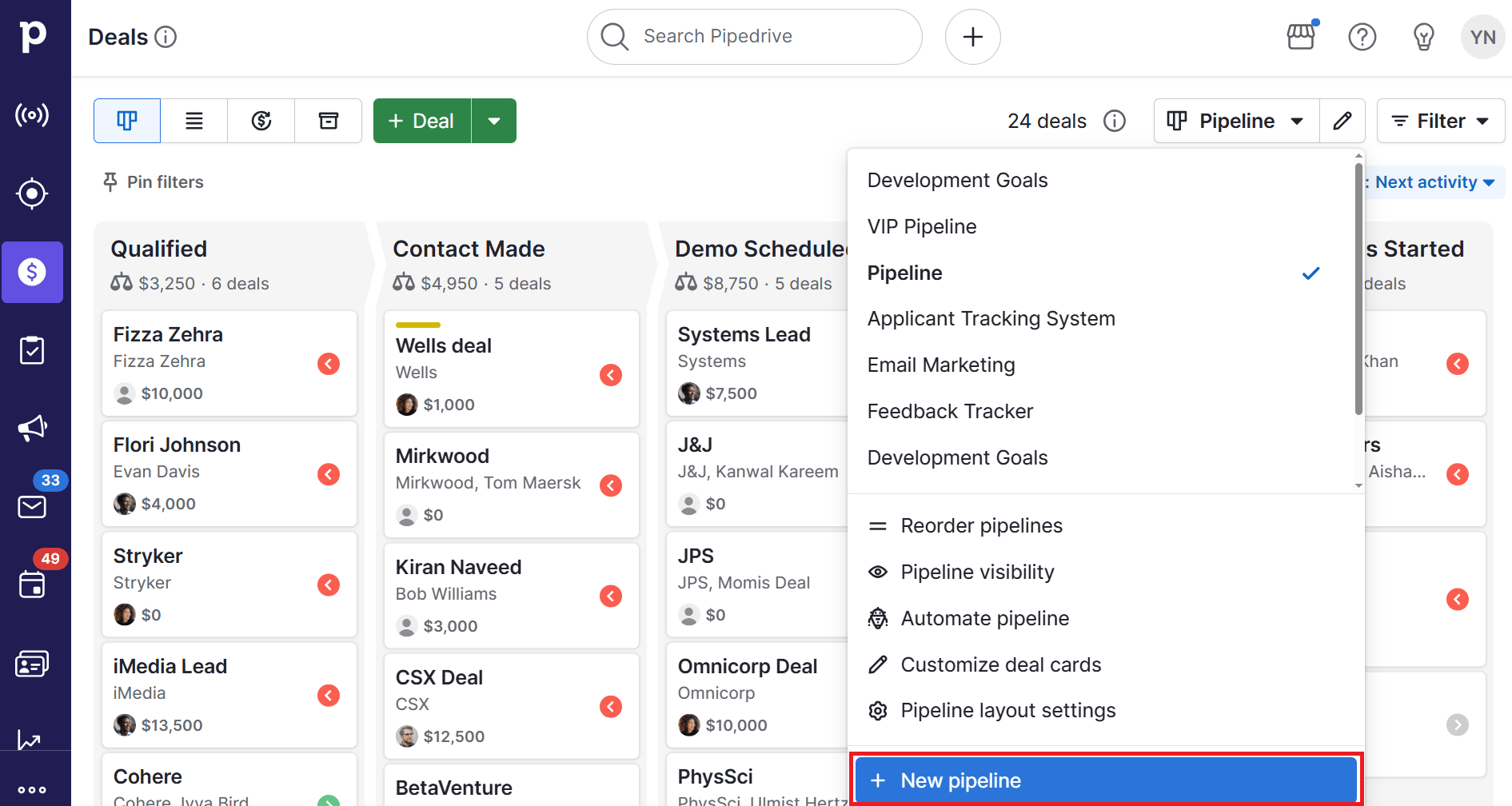The height and width of the screenshot is (806, 1512).
Task: Open the Kiran Naveed deal card
Action: pos(512,596)
